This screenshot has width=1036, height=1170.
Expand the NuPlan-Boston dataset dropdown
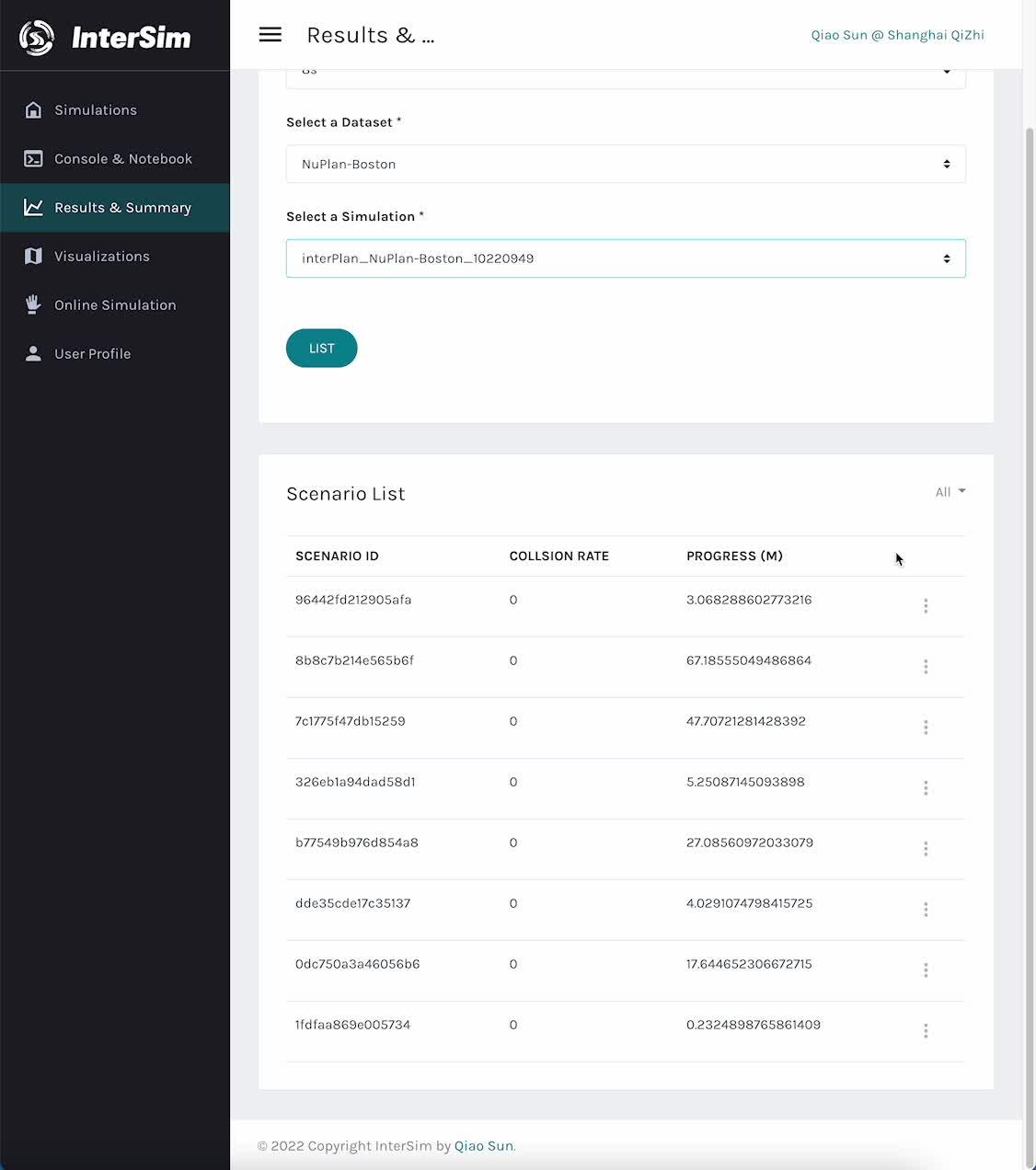click(626, 164)
